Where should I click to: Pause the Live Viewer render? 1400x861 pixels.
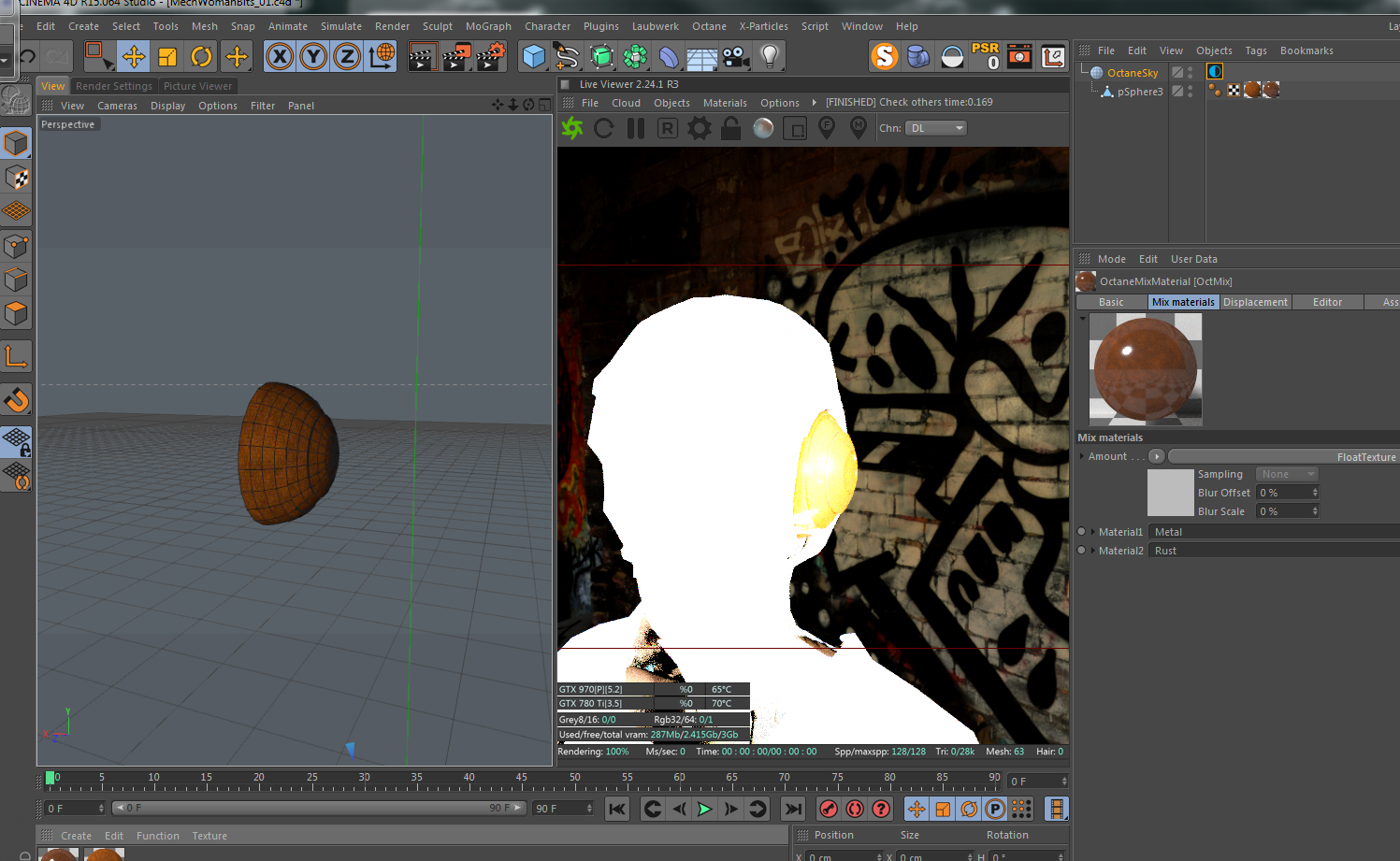[636, 128]
